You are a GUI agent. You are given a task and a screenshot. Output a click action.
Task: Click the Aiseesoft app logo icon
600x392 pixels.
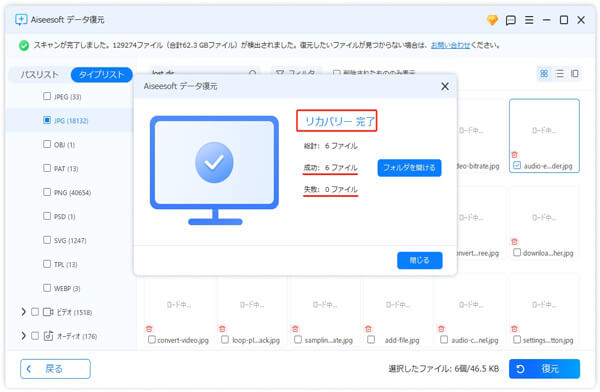21,20
